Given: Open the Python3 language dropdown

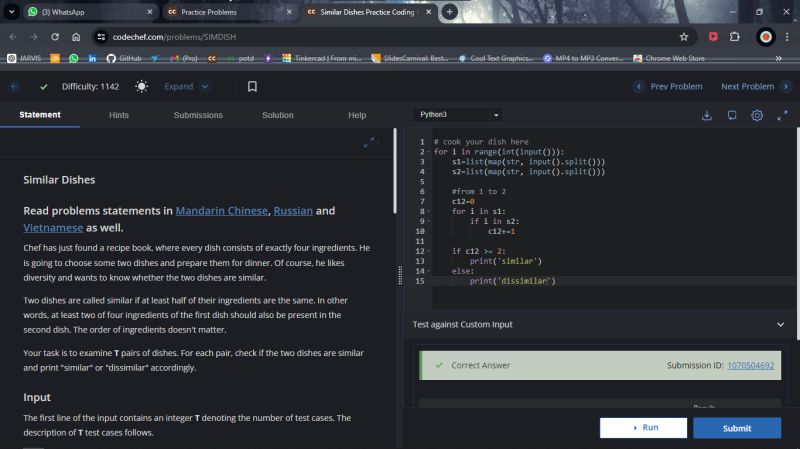Looking at the screenshot, I should 458,115.
